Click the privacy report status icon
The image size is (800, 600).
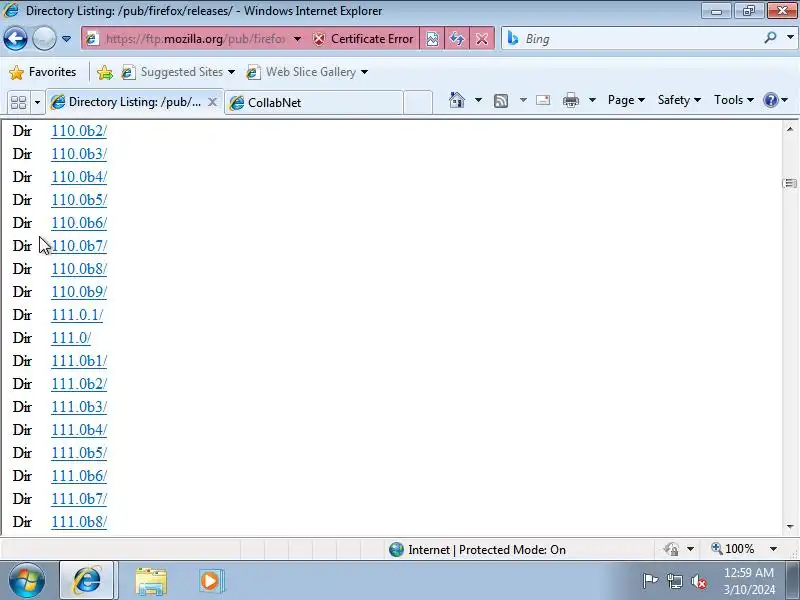(x=672, y=549)
